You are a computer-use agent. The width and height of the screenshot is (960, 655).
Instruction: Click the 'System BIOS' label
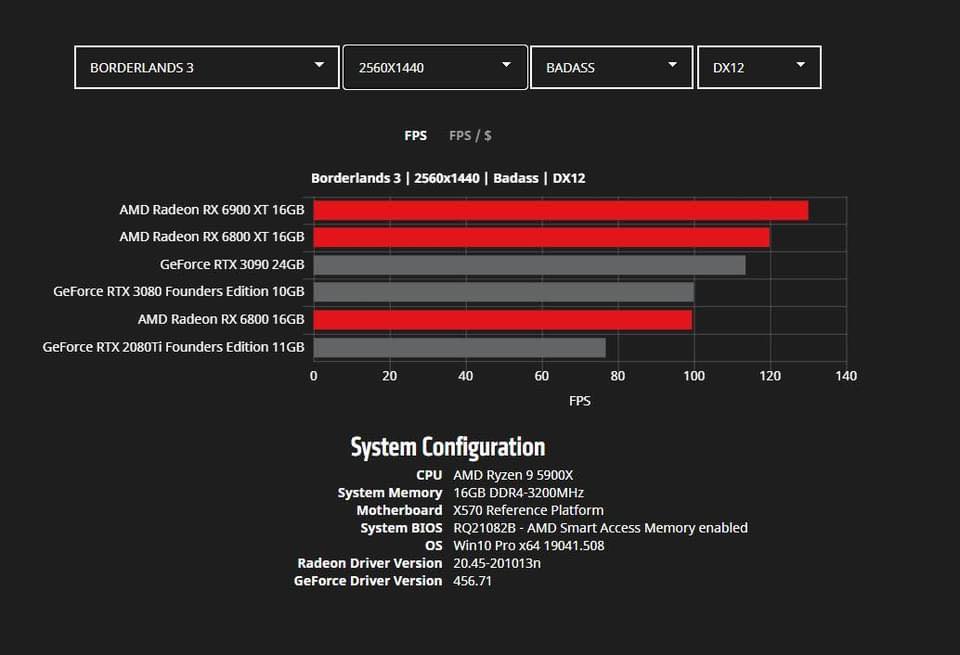(x=401, y=528)
